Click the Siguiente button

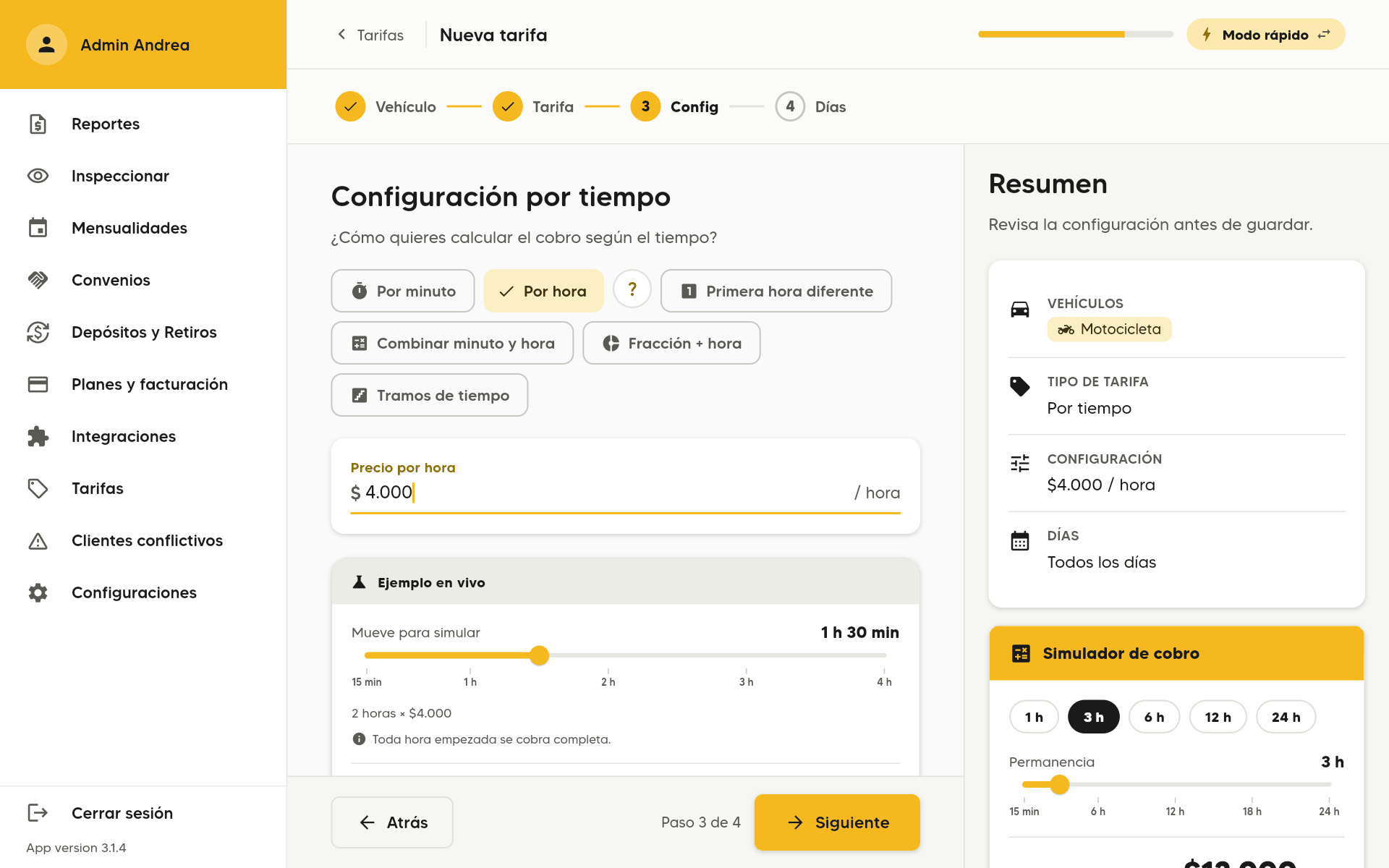[x=837, y=822]
